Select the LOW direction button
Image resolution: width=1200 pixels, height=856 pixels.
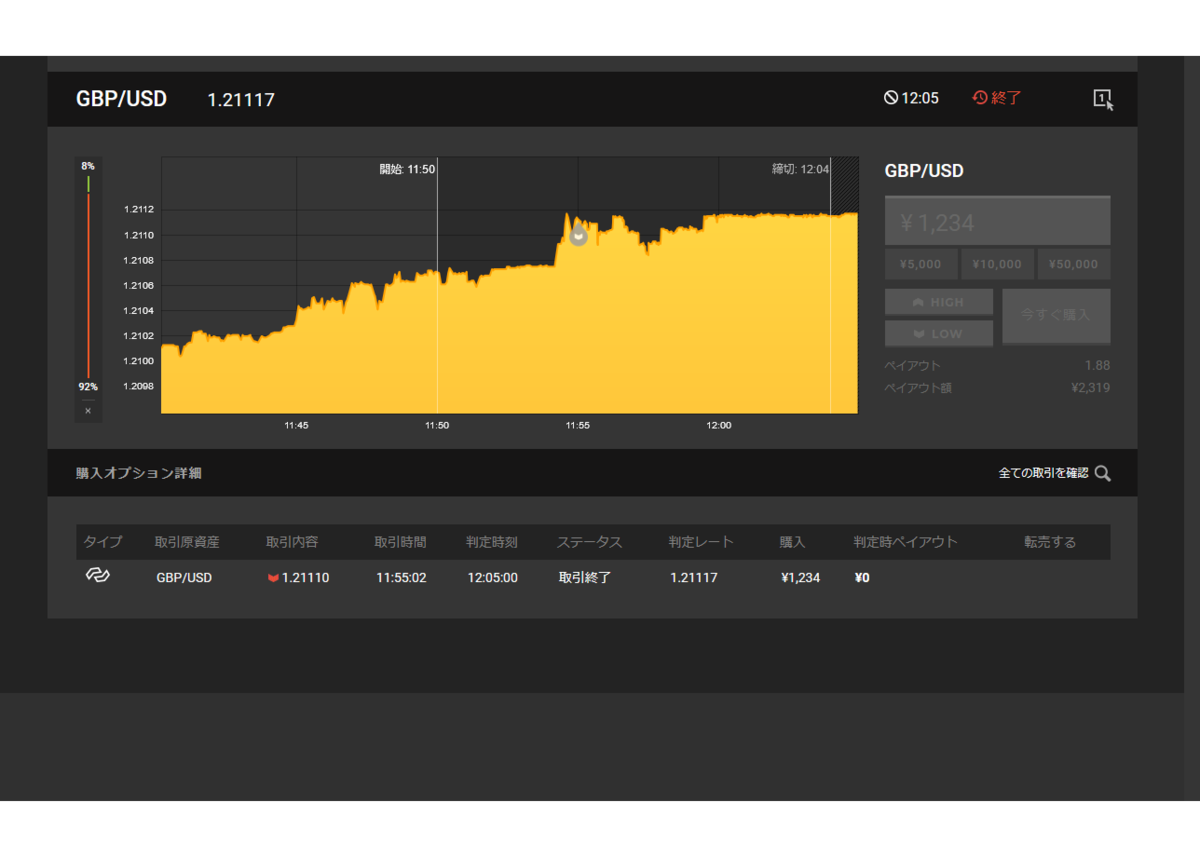click(939, 333)
